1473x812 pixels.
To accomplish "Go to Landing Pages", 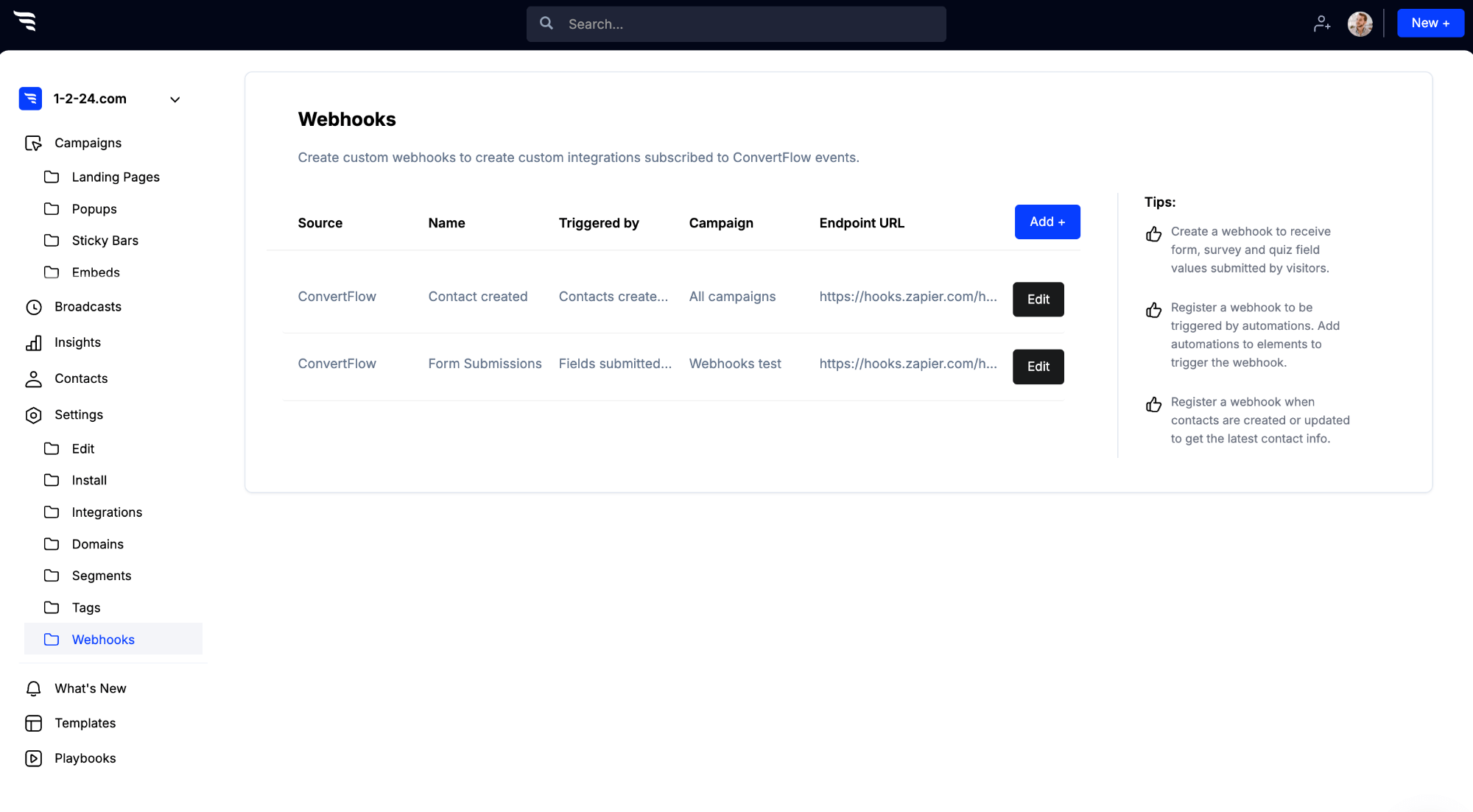I will click(x=116, y=177).
